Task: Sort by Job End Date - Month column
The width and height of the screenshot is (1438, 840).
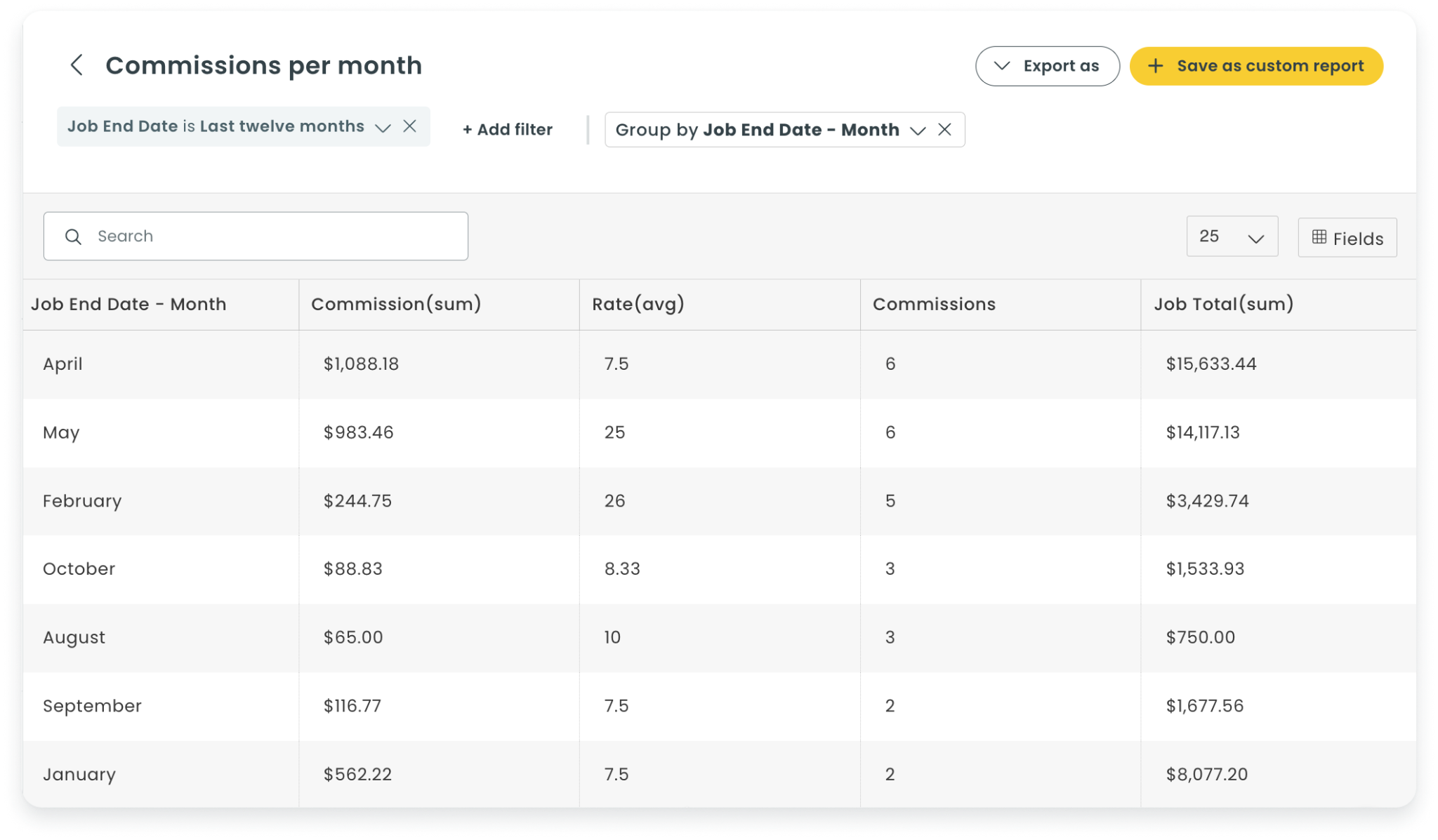Action: (128, 304)
